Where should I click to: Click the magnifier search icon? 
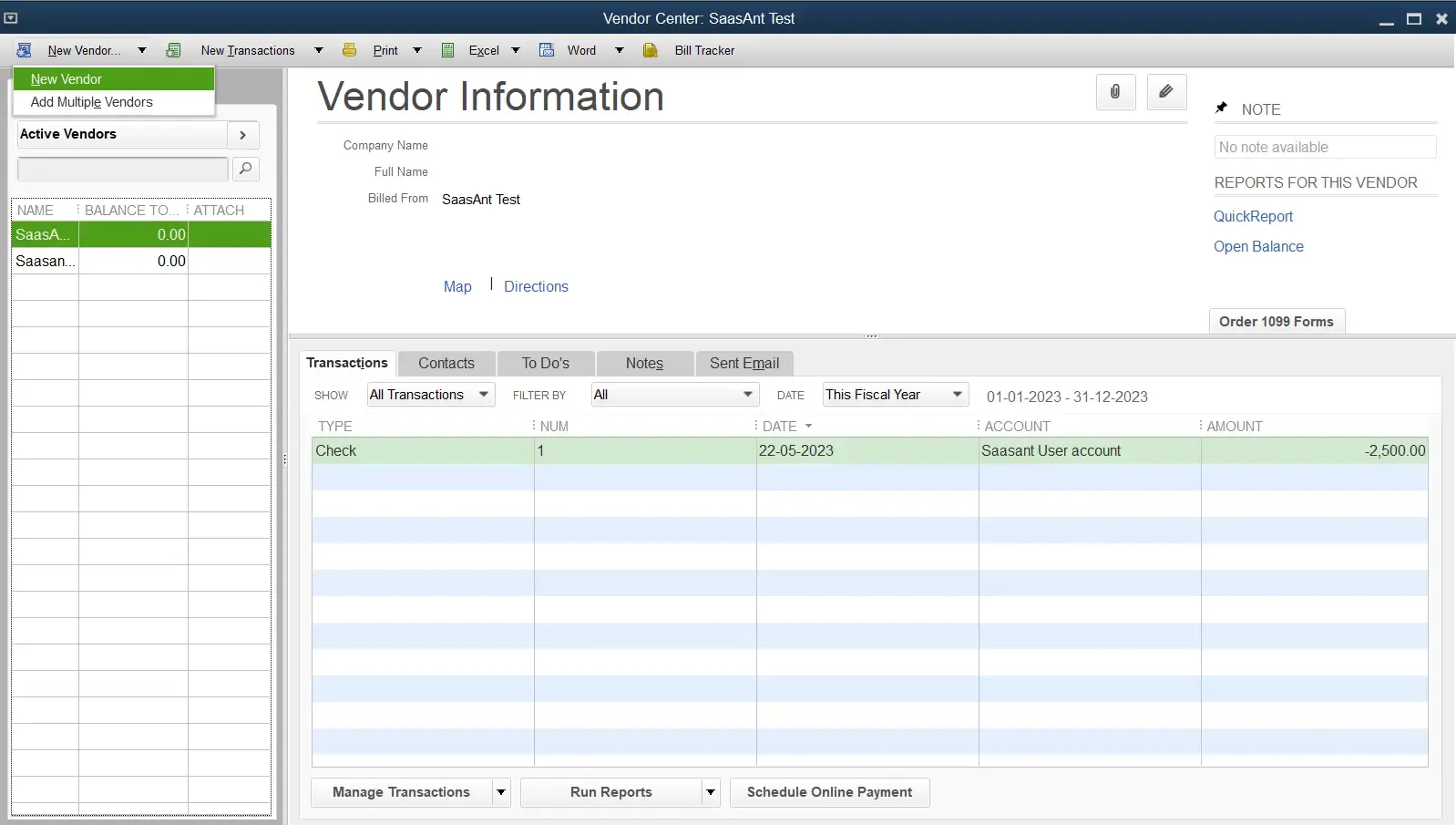[x=246, y=169]
